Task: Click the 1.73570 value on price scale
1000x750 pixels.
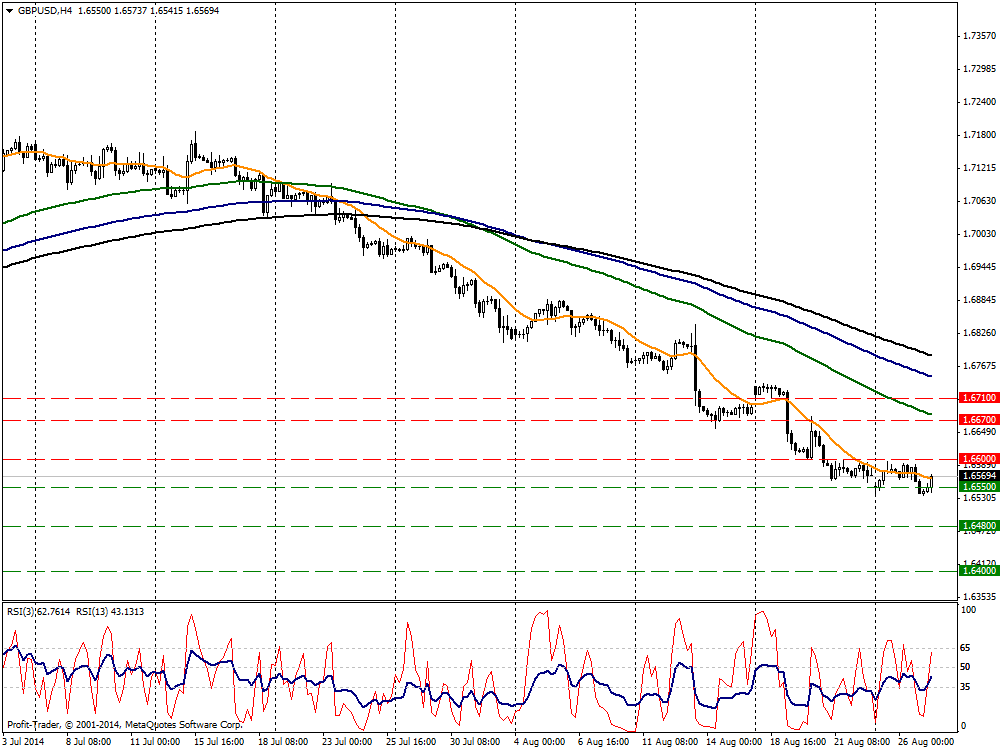Action: [x=977, y=36]
